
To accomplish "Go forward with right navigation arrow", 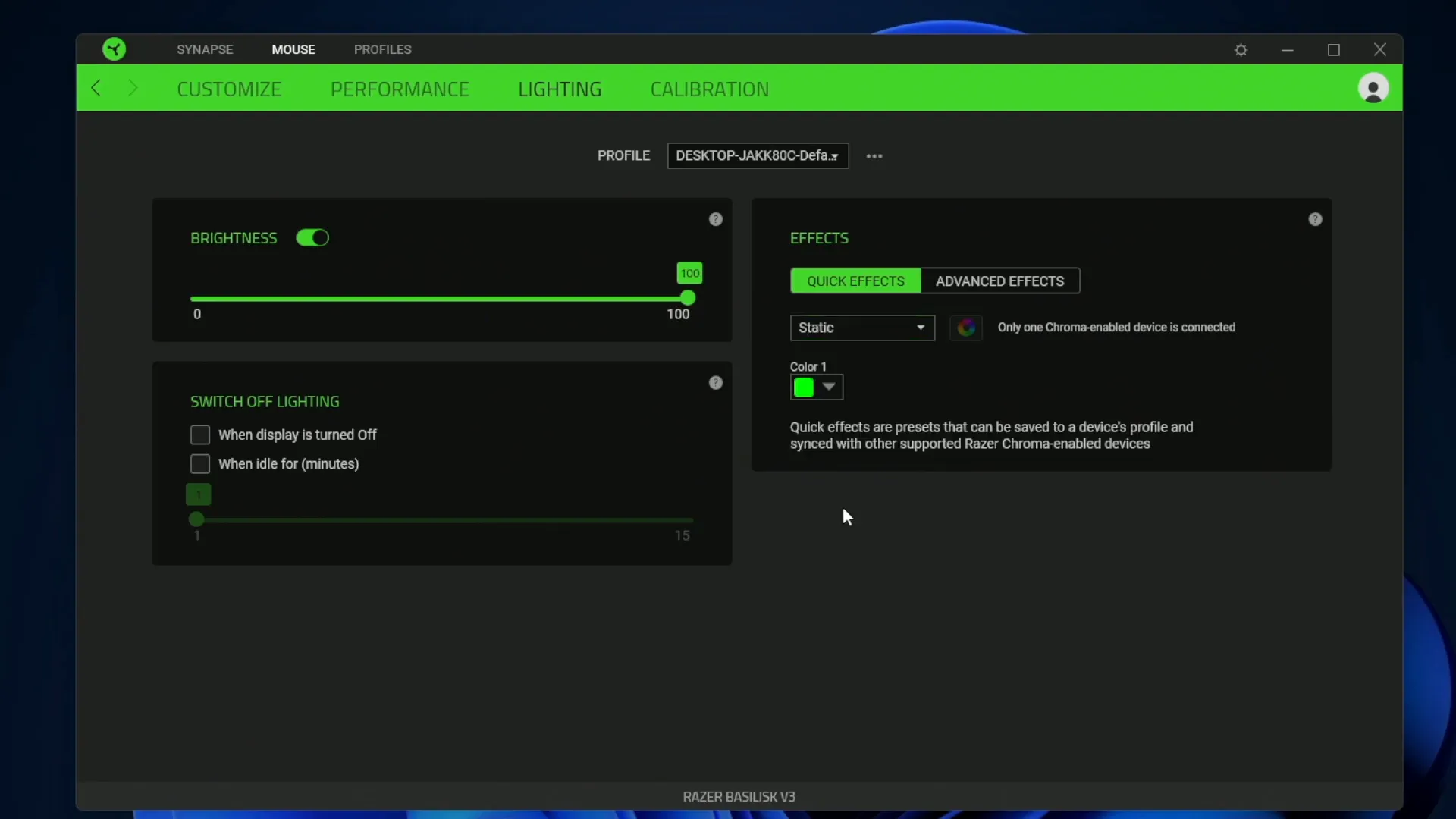I will pos(133,88).
